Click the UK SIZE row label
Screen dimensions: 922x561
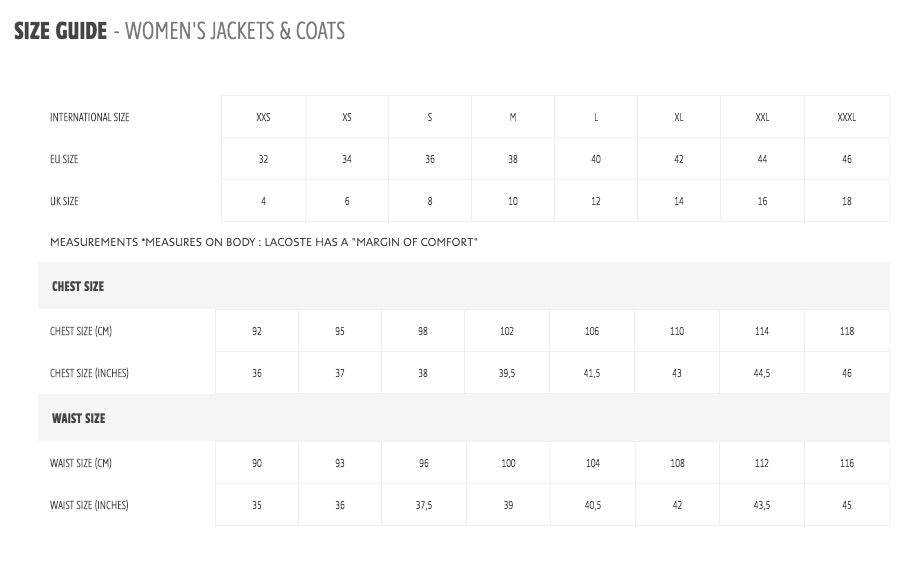coord(64,201)
